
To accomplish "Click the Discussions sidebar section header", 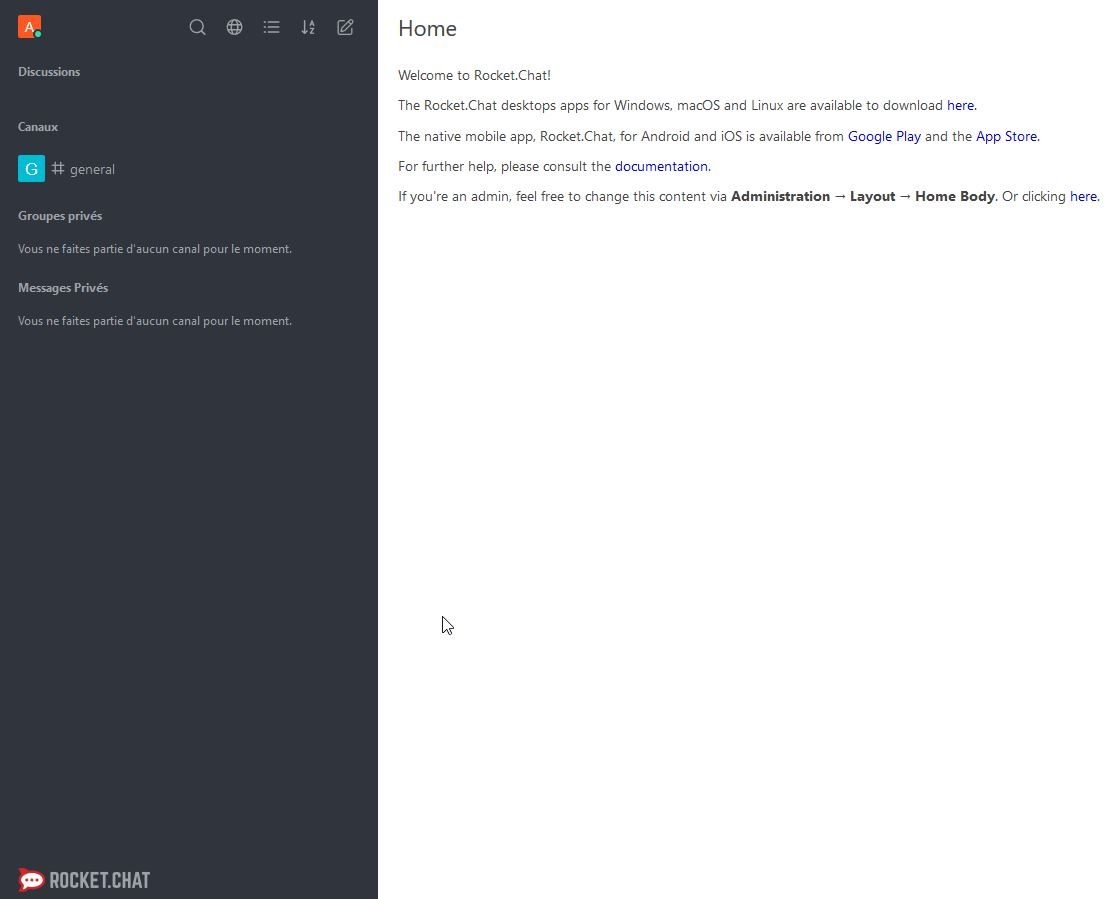I will pyautogui.click(x=49, y=72).
